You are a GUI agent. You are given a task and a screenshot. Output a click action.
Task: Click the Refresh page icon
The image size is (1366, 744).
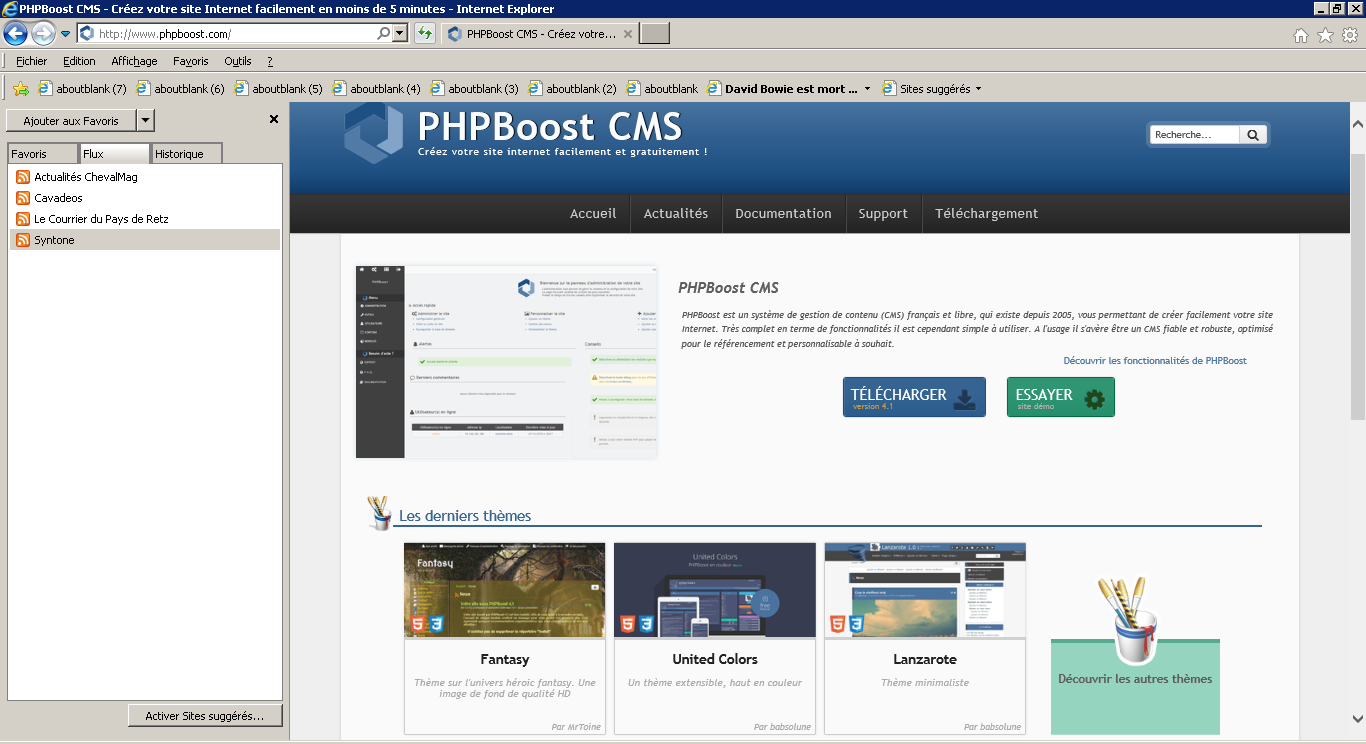[424, 33]
